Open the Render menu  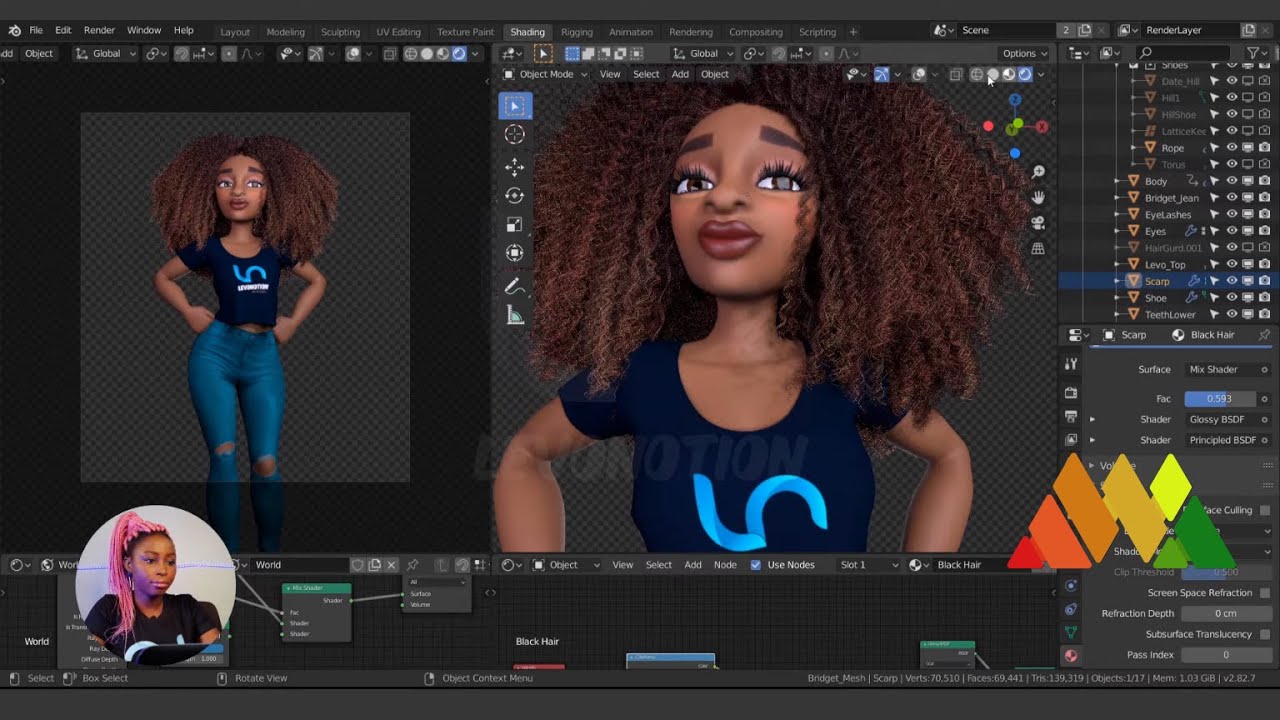pyautogui.click(x=99, y=31)
